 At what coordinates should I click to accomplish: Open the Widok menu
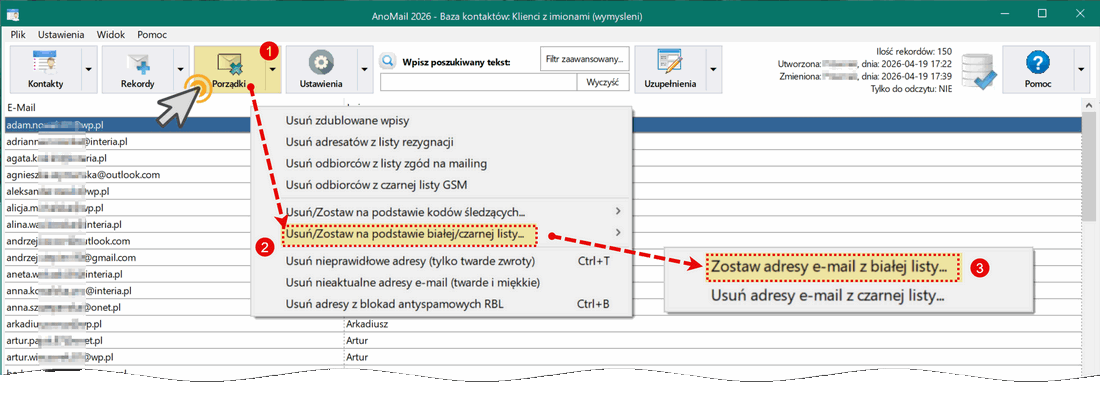(x=112, y=34)
